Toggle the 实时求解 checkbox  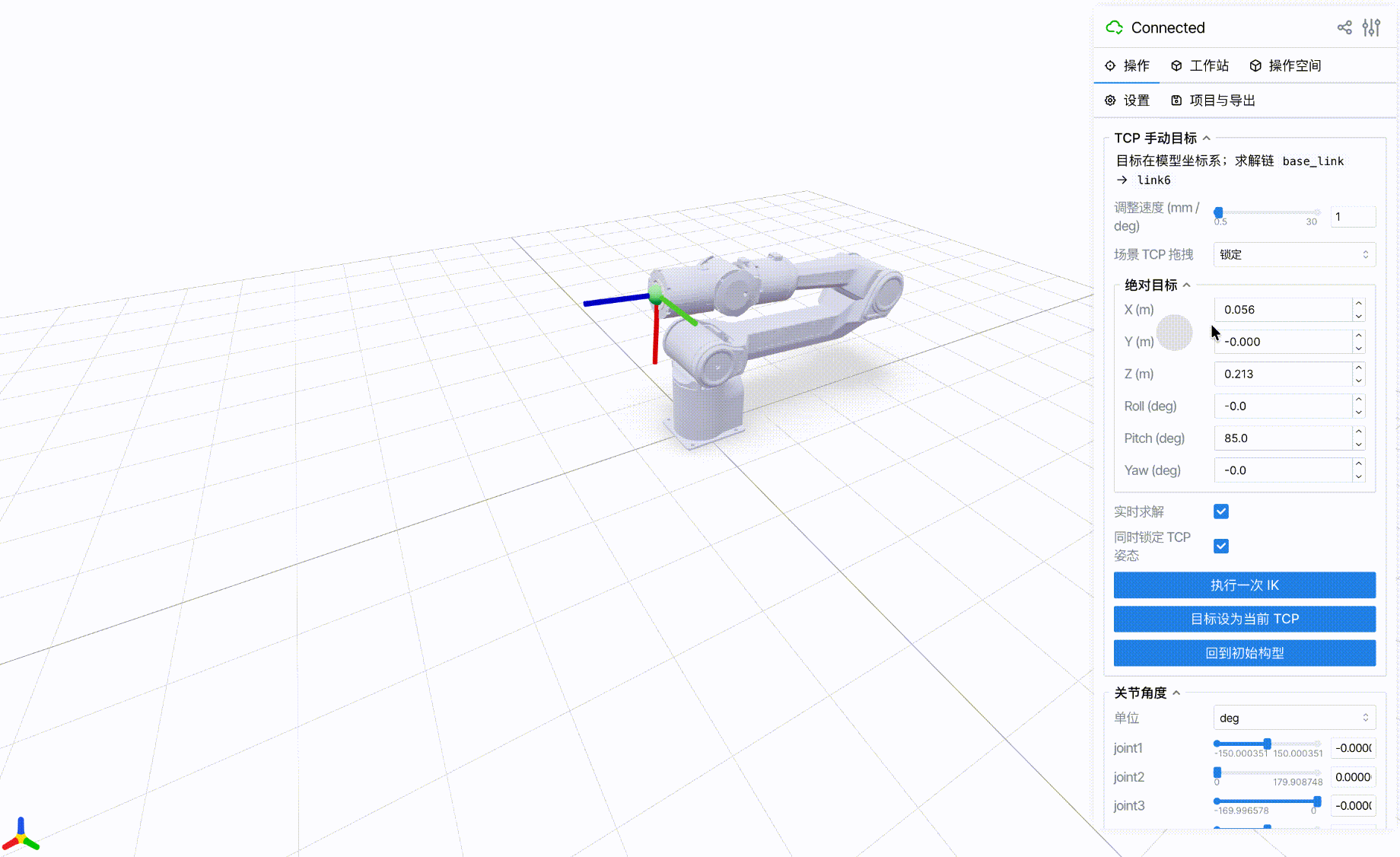pyautogui.click(x=1221, y=511)
